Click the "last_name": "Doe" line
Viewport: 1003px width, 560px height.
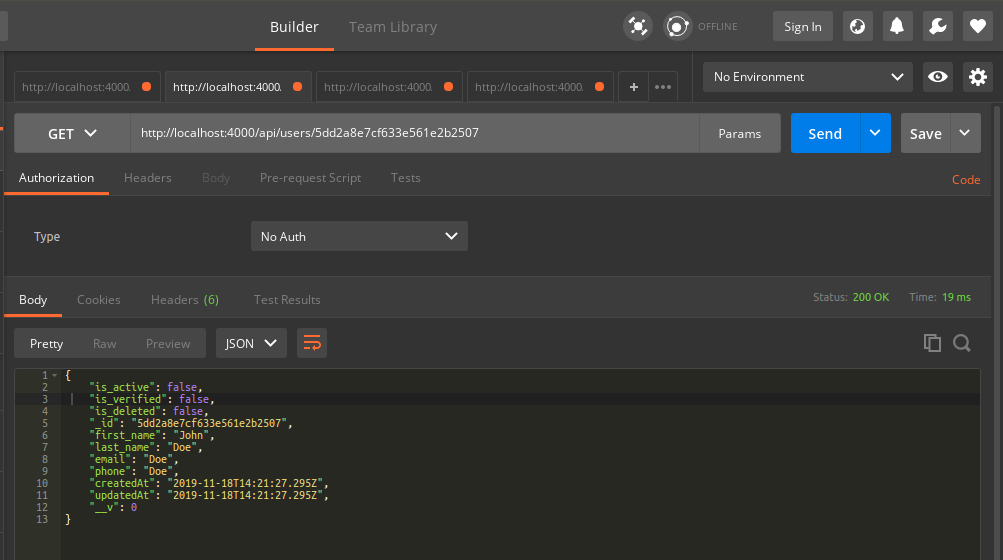coord(146,447)
